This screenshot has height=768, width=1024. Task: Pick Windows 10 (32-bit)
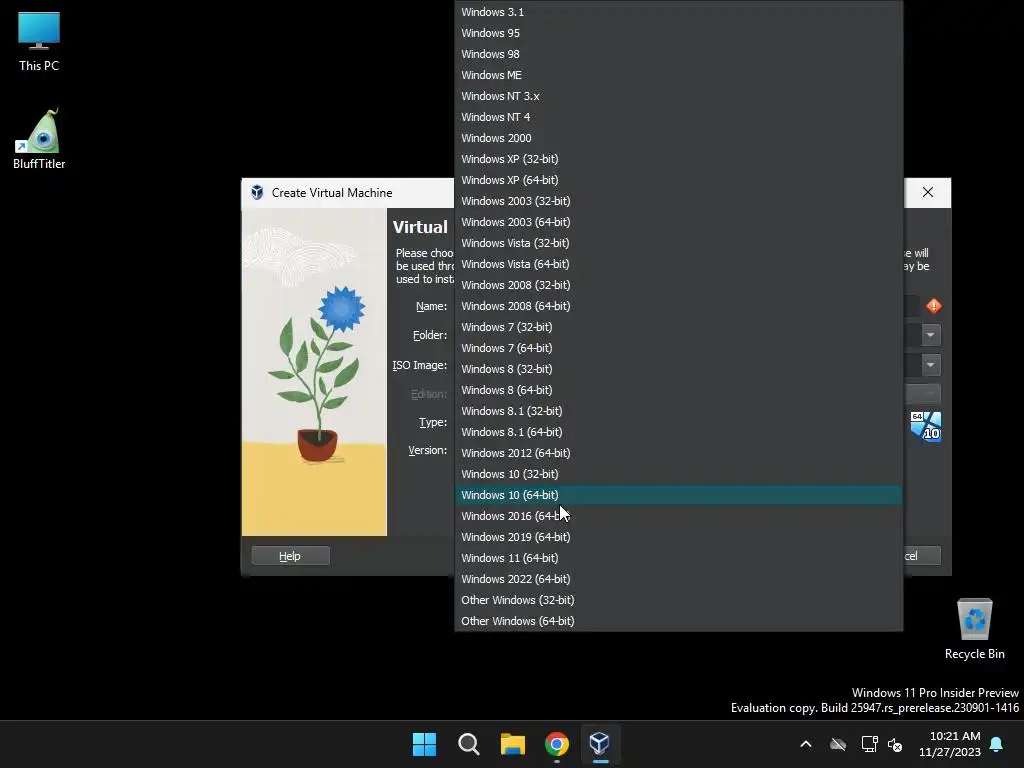[x=679, y=474]
